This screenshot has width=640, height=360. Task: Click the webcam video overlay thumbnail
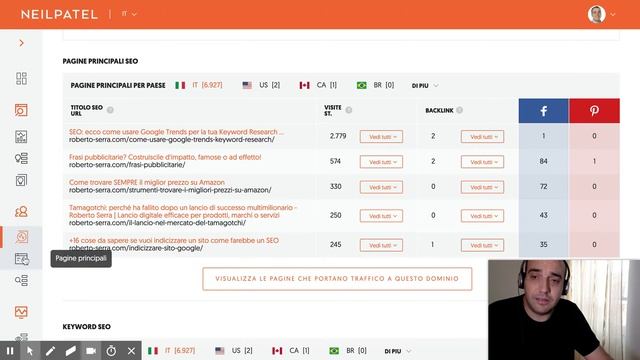tap(564, 310)
